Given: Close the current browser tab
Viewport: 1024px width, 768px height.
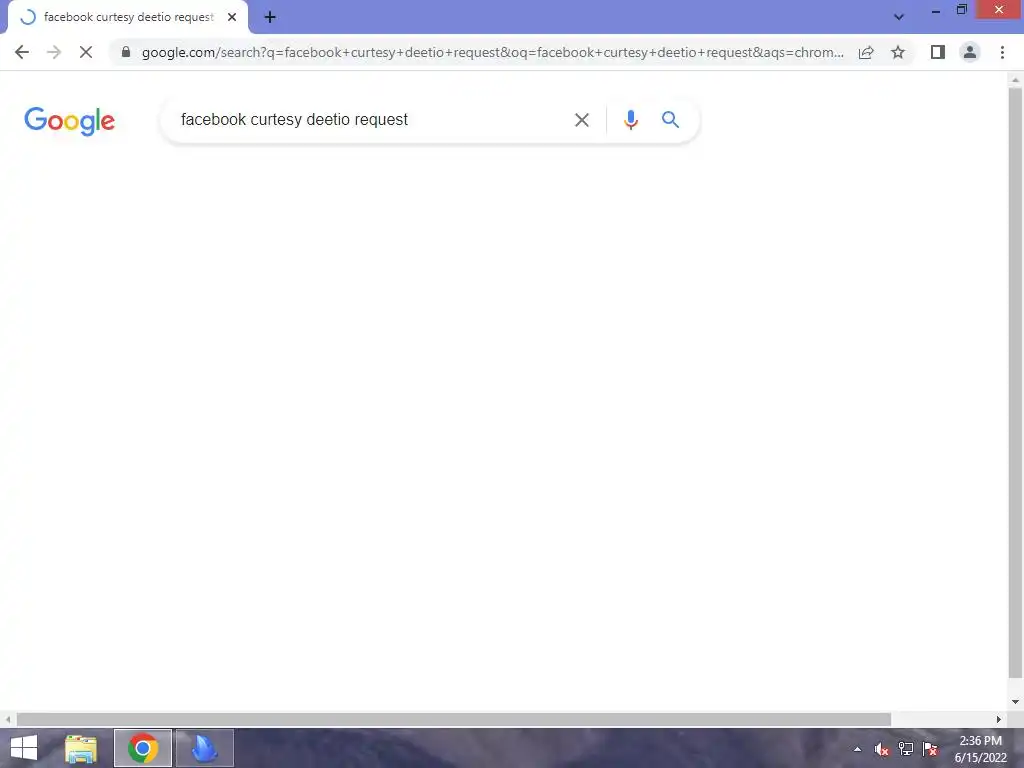Looking at the screenshot, I should 232,18.
